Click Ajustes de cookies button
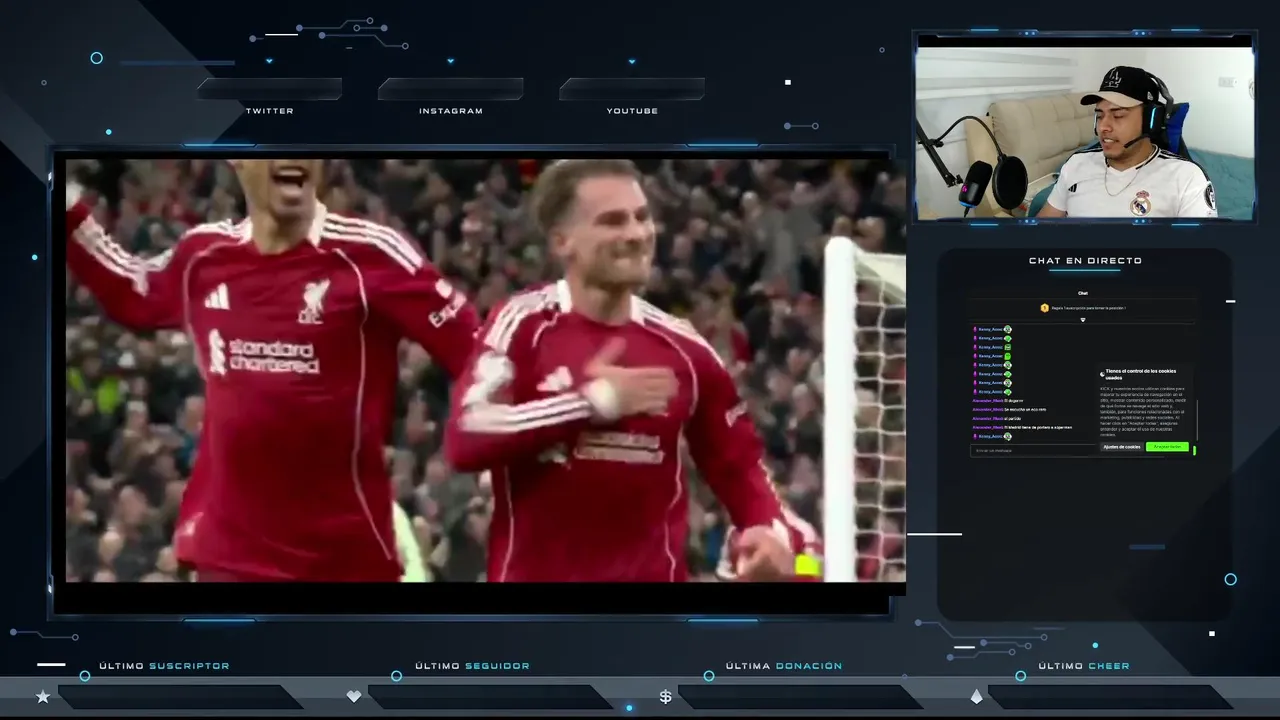 [x=1122, y=447]
